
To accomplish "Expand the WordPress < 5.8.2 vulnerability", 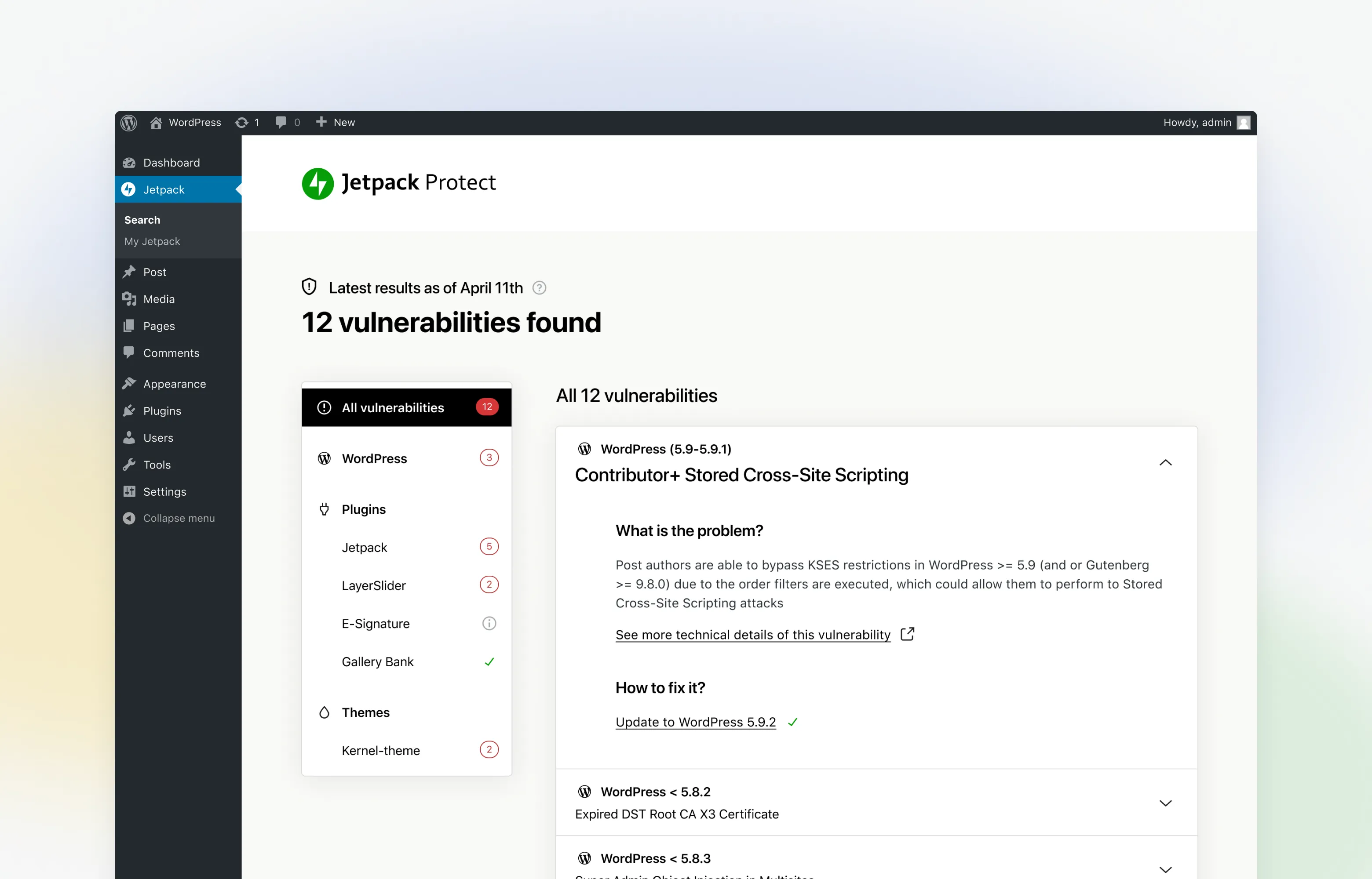I will (1165, 803).
